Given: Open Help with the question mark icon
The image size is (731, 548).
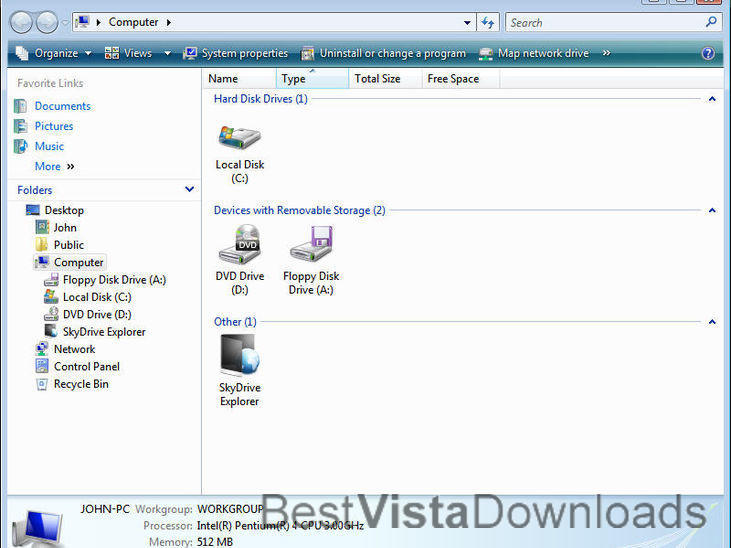Looking at the screenshot, I should coord(708,53).
